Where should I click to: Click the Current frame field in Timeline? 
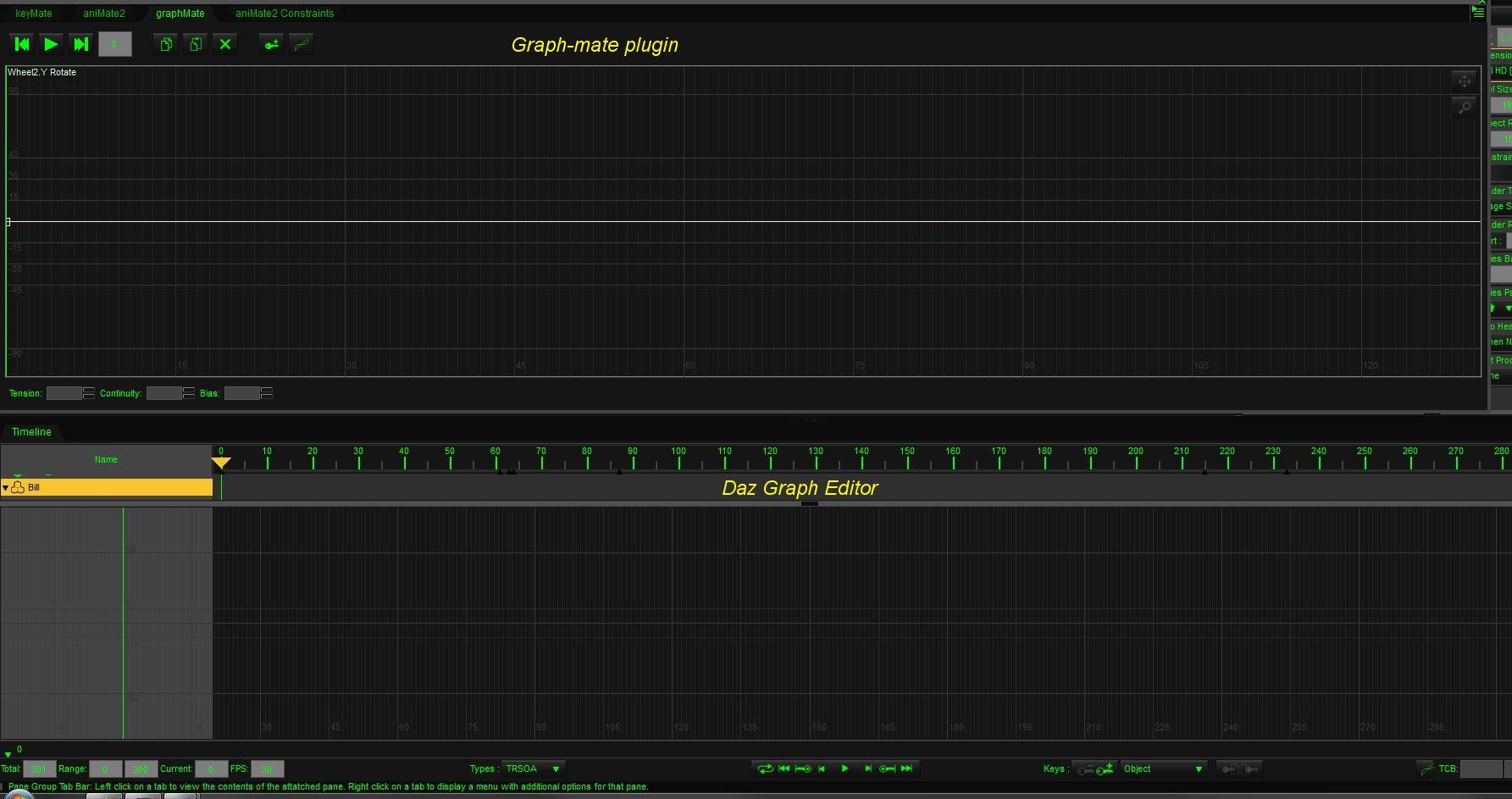(211, 769)
